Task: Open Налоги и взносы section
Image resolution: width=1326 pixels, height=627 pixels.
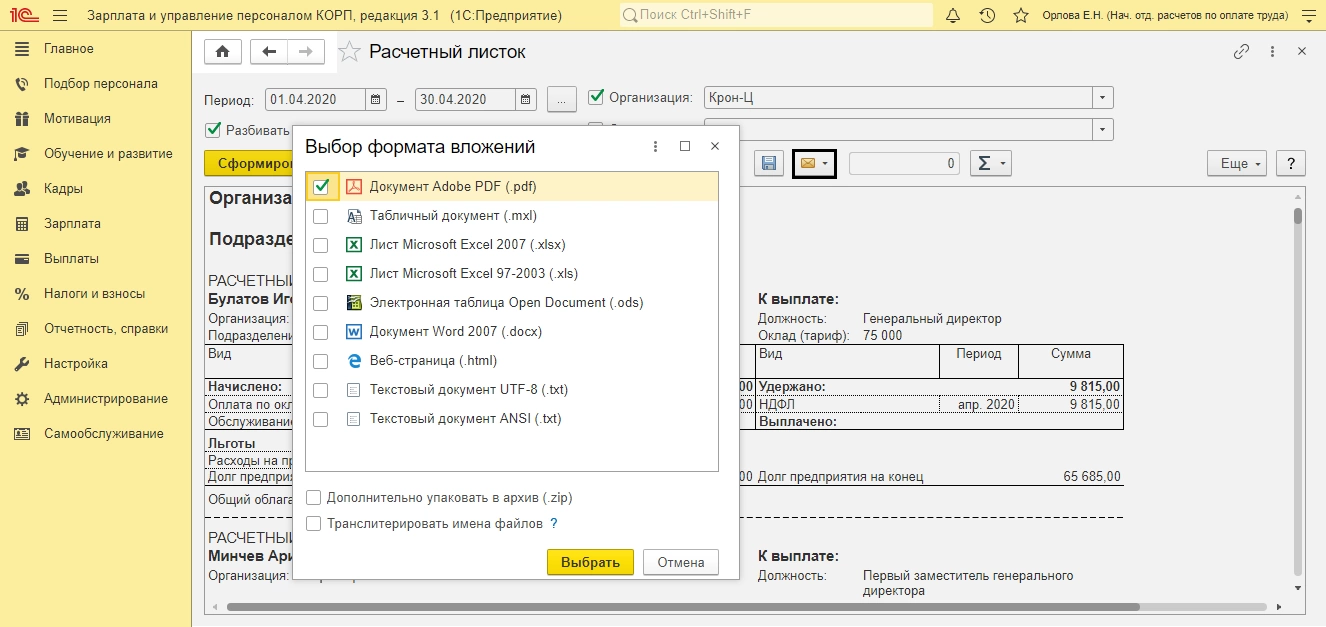Action: (x=94, y=294)
